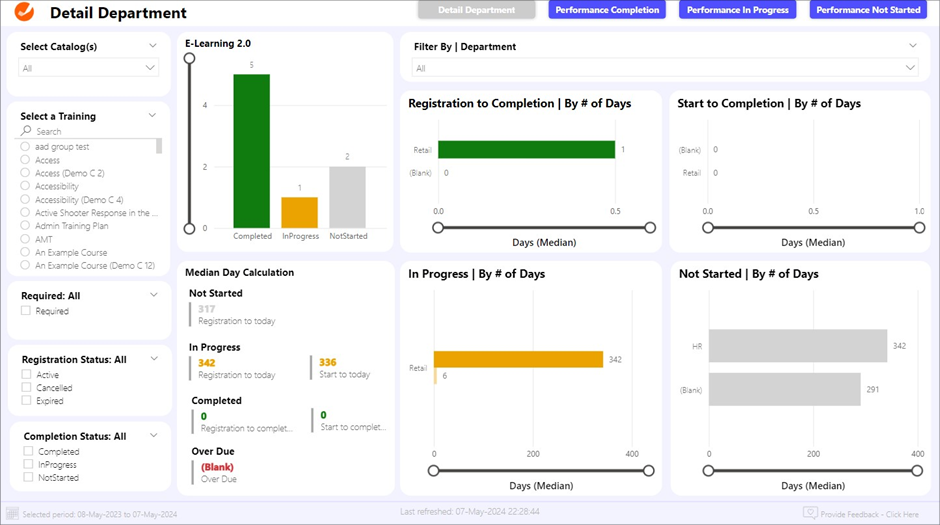Switch to Performance Completion tab
Screen dimensions: 940x525
point(607,10)
